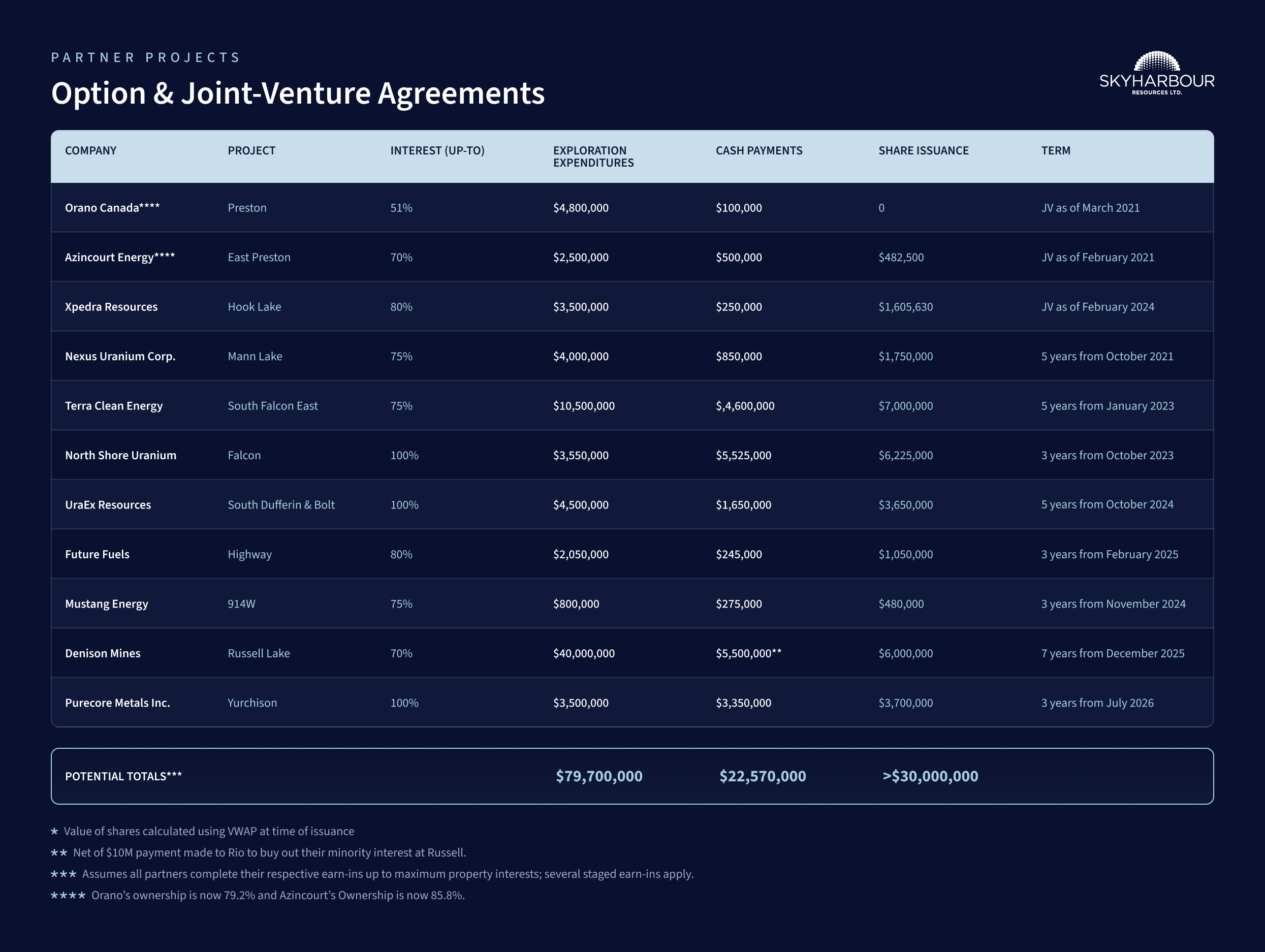Click the $4,800,000 exploration expenditure value
Viewport: 1265px width, 952px height.
581,208
